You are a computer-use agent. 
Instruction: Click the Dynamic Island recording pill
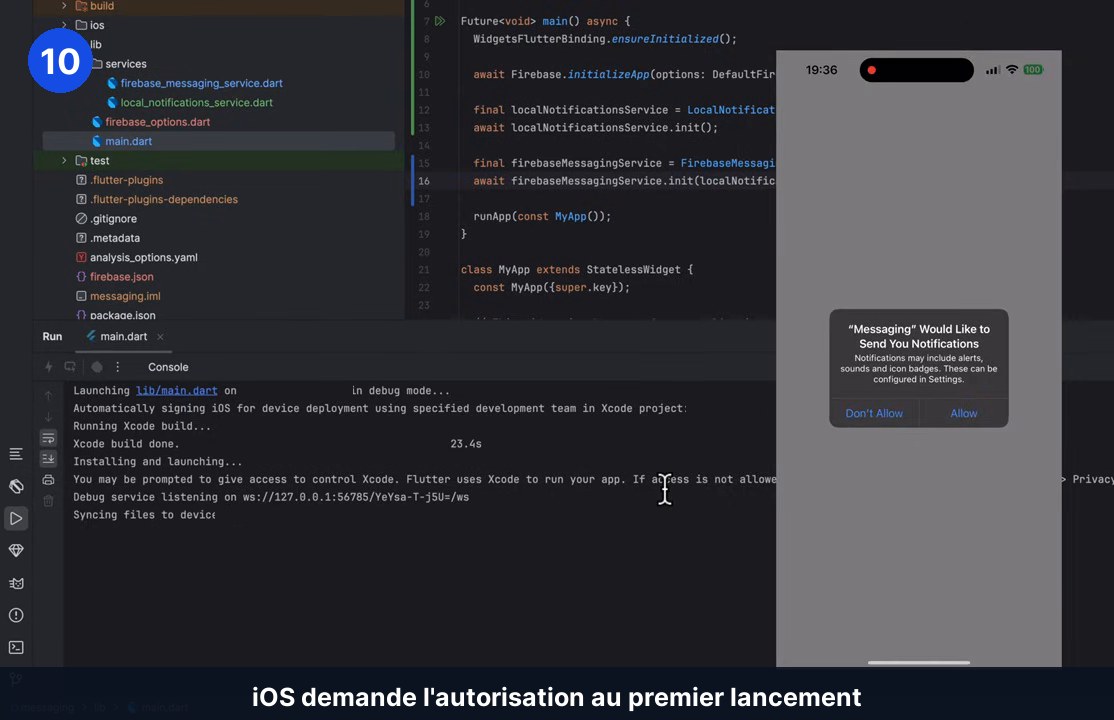click(x=916, y=70)
